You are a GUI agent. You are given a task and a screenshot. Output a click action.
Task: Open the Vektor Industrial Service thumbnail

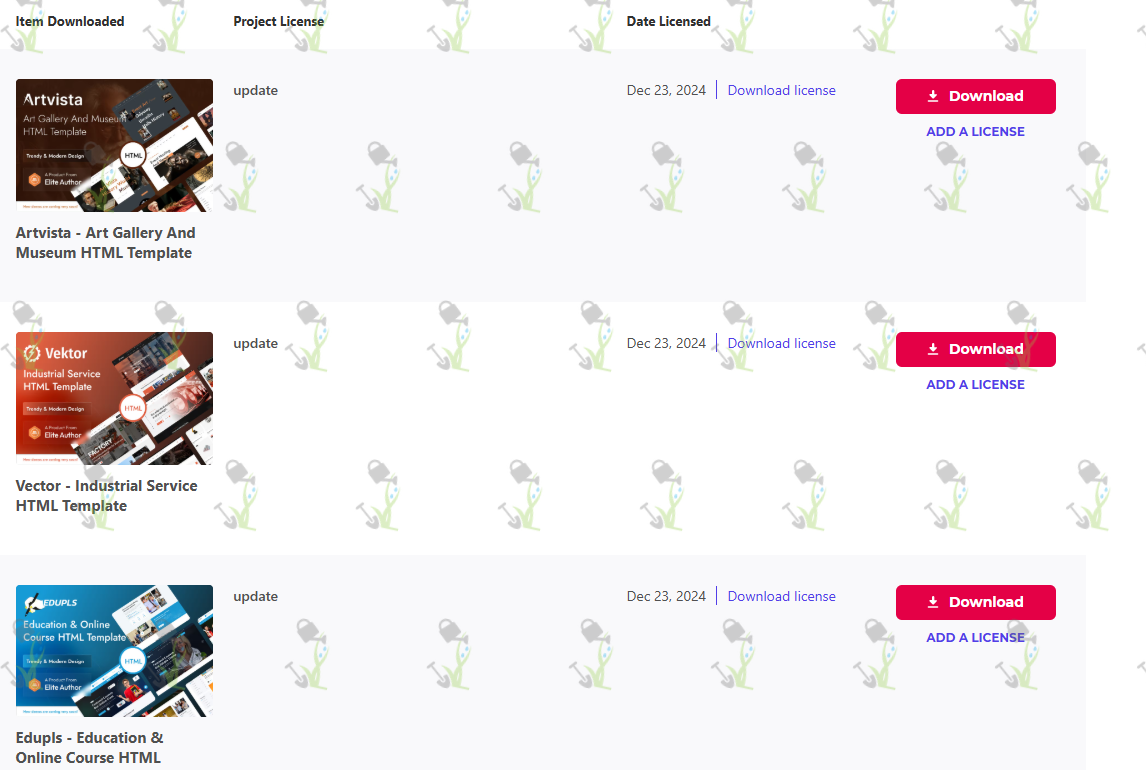(115, 398)
